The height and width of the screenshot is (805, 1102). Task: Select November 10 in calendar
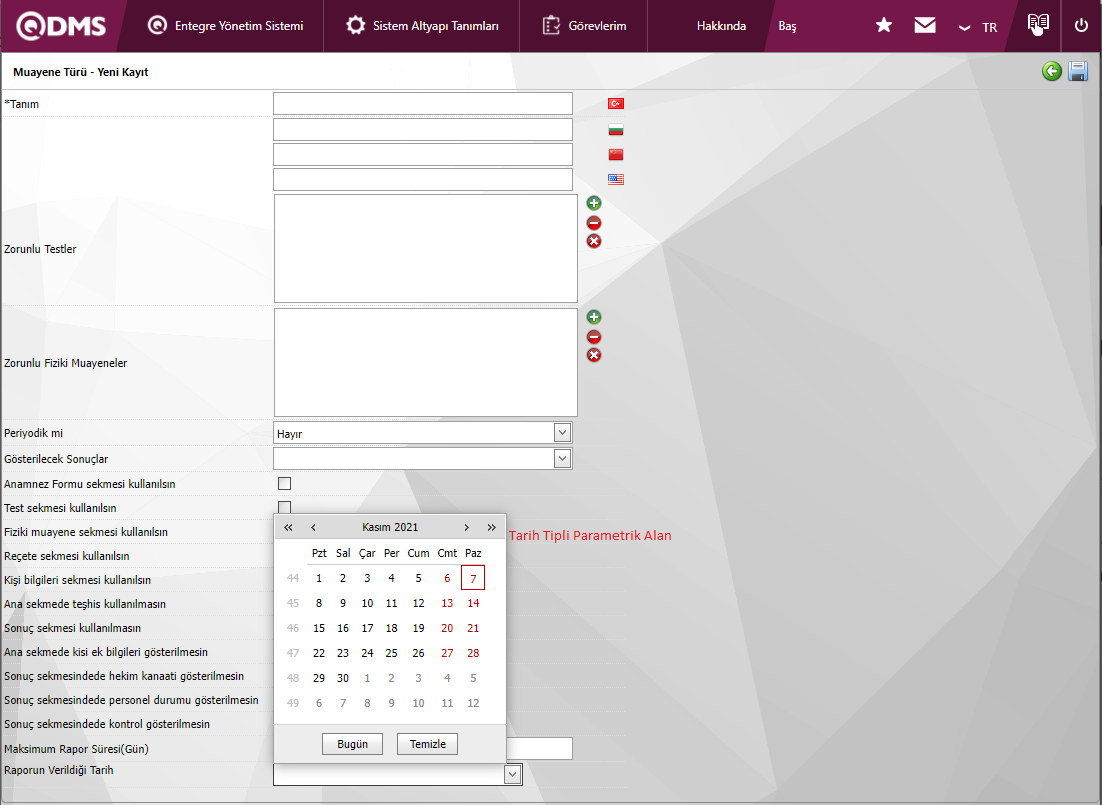367,603
